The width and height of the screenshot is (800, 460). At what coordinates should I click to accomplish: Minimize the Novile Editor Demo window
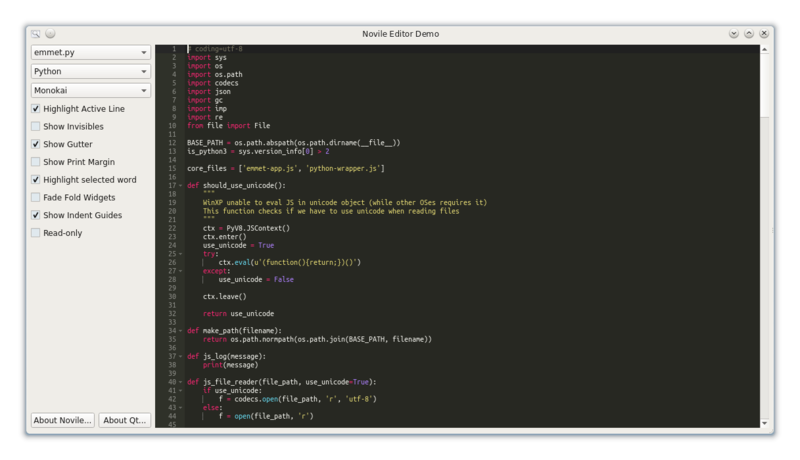[734, 34]
